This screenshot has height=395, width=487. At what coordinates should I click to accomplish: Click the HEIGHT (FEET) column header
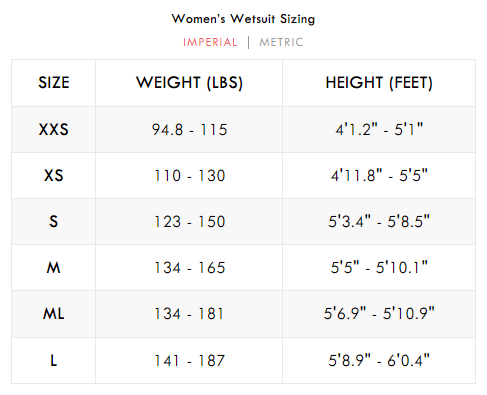pos(379,83)
